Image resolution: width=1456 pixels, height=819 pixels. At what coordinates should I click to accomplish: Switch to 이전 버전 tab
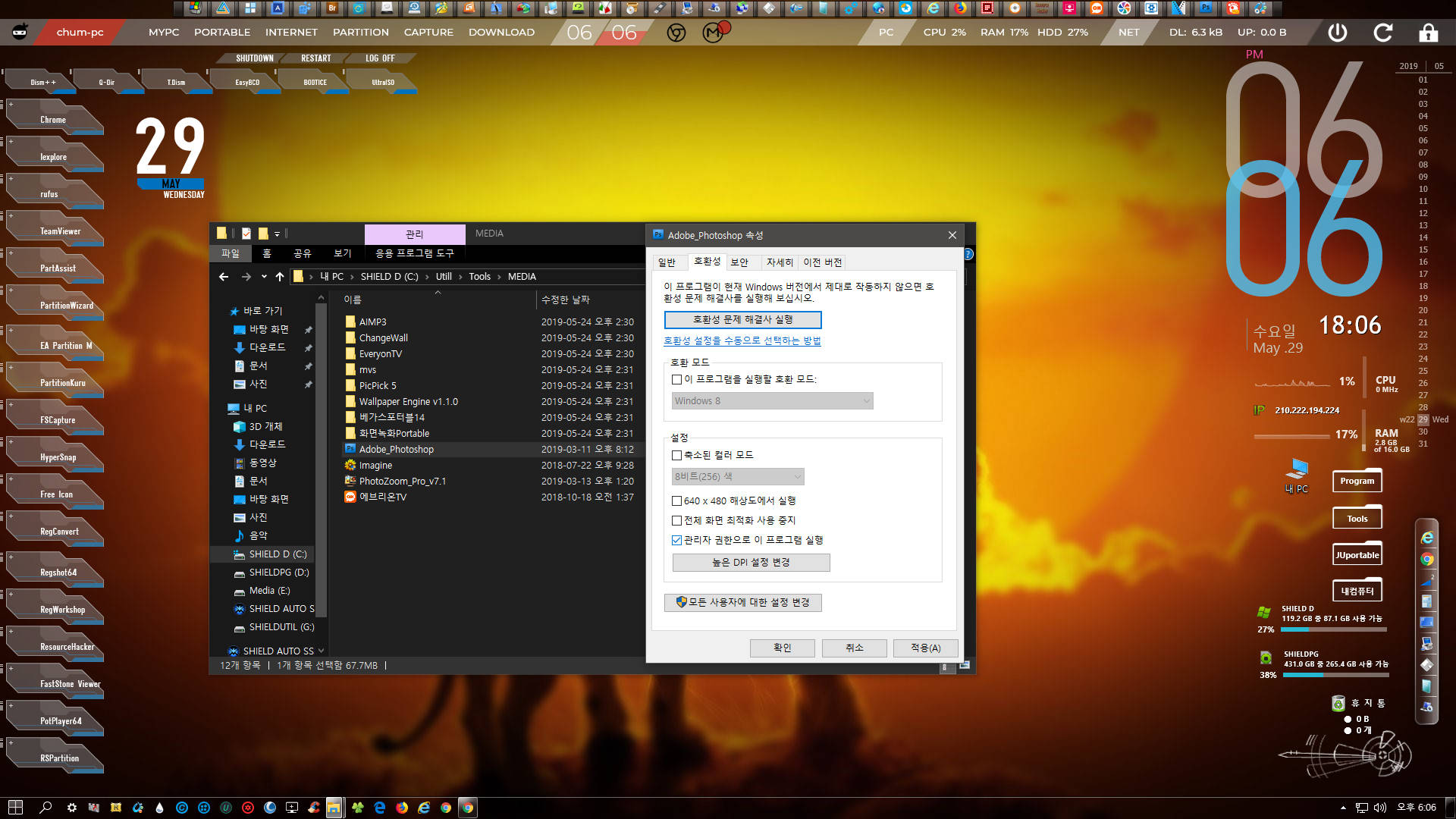[823, 262]
